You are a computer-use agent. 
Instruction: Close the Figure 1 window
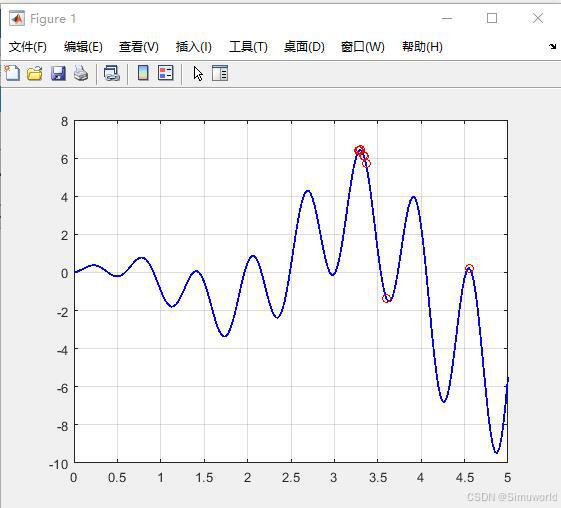(x=537, y=18)
